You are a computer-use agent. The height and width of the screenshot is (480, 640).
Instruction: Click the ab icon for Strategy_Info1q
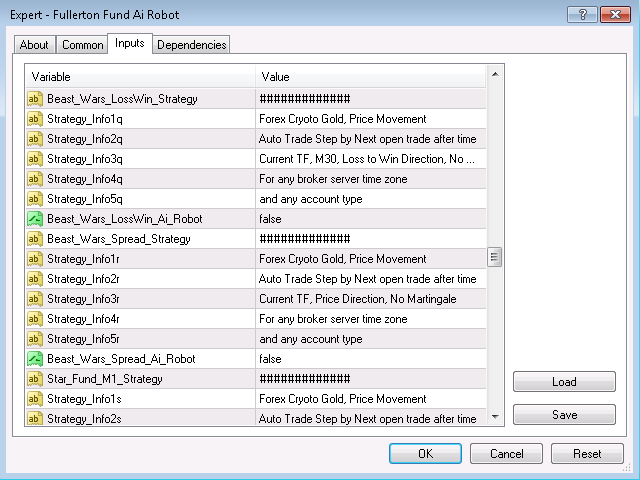coord(35,119)
